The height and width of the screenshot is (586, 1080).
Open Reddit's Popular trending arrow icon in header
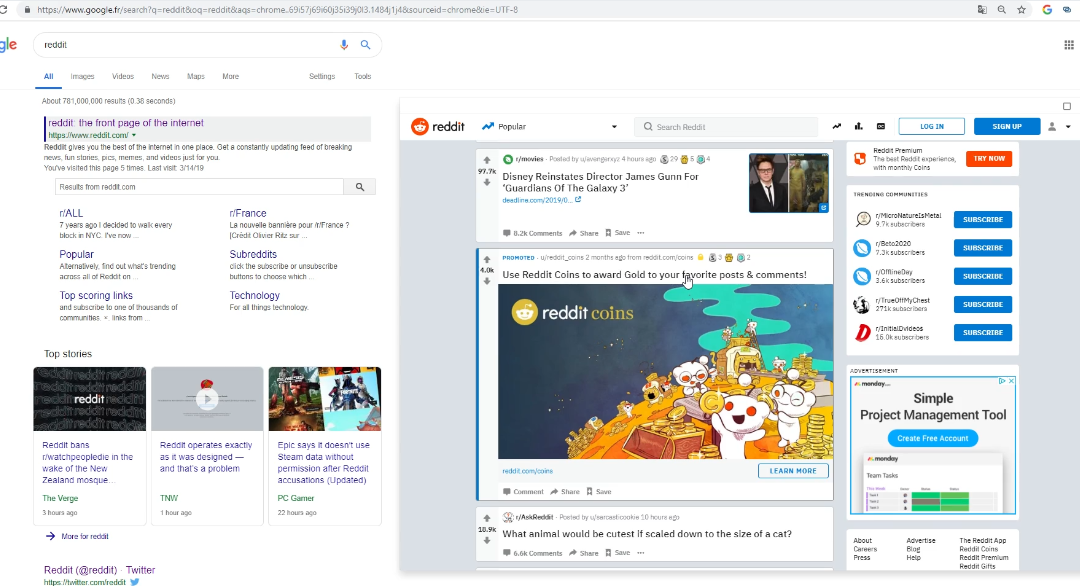[837, 127]
